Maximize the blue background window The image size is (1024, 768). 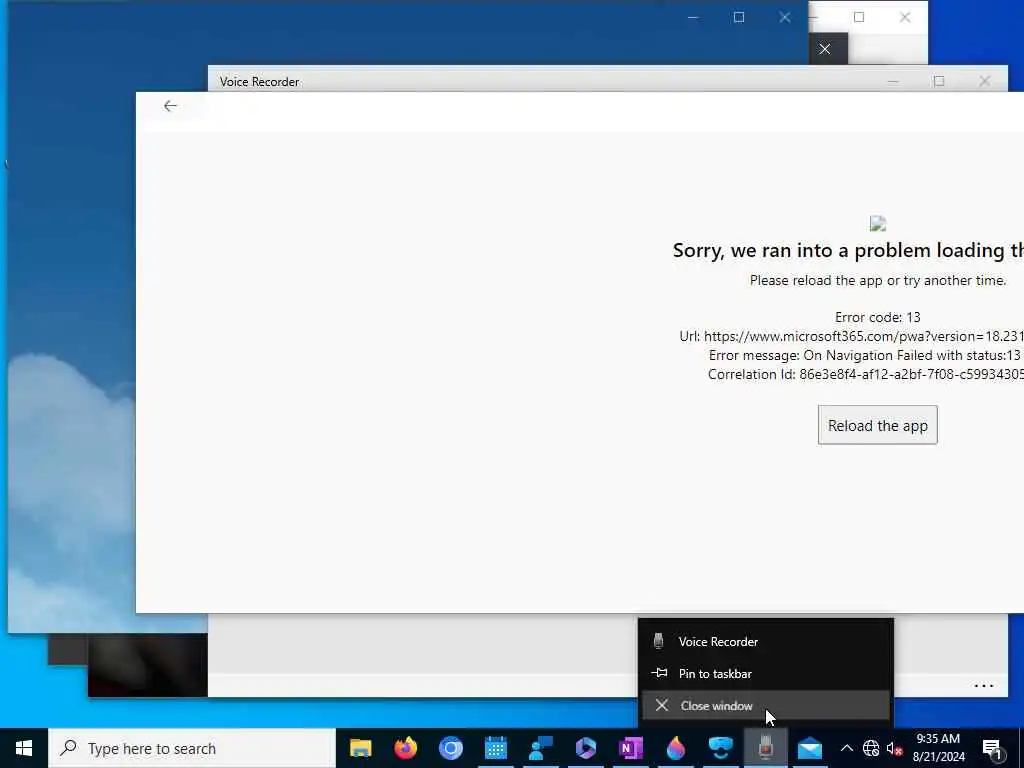pos(739,18)
